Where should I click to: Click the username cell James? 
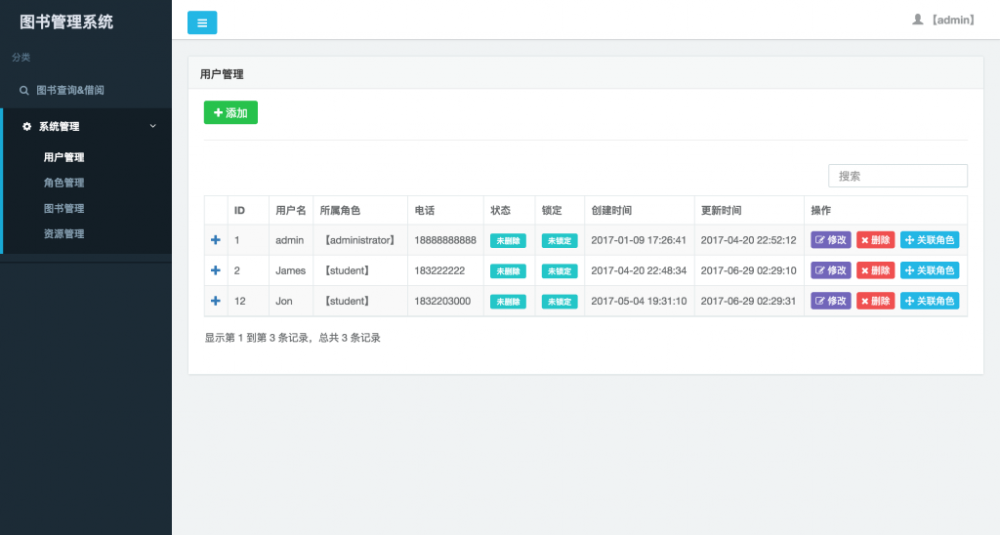pos(290,270)
